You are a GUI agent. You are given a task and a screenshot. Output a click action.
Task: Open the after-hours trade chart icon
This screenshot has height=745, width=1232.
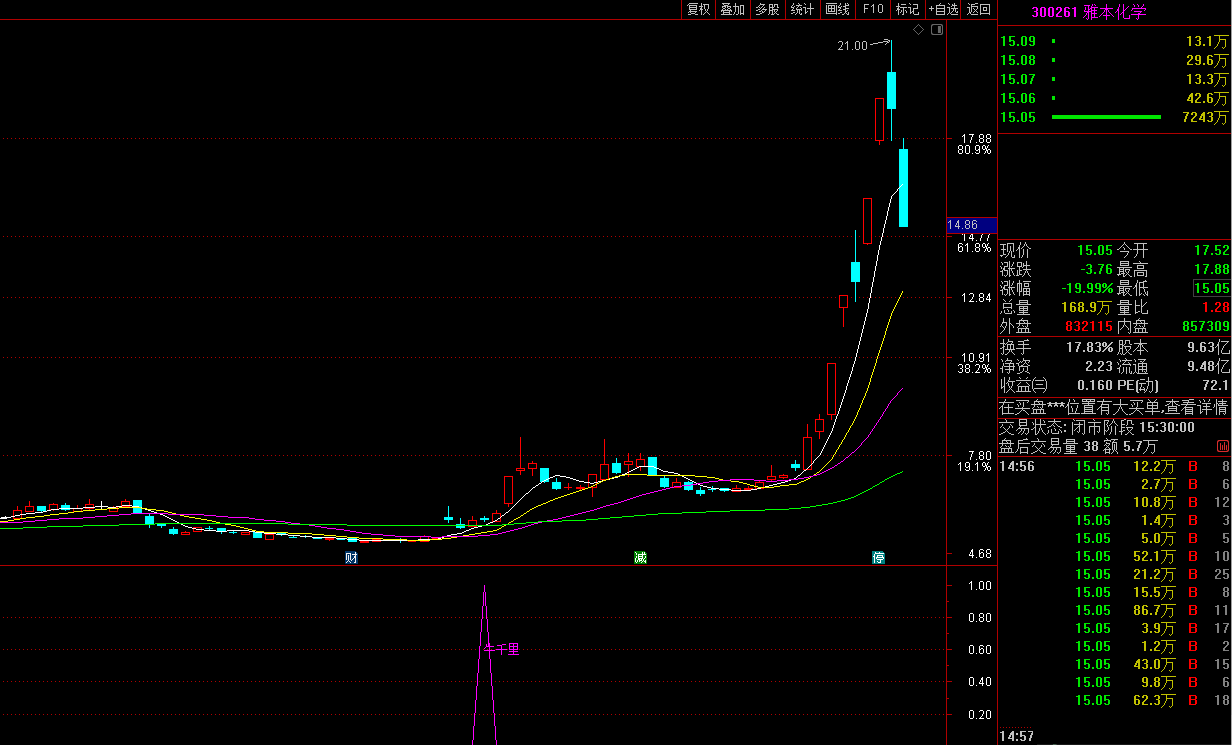click(x=1224, y=446)
